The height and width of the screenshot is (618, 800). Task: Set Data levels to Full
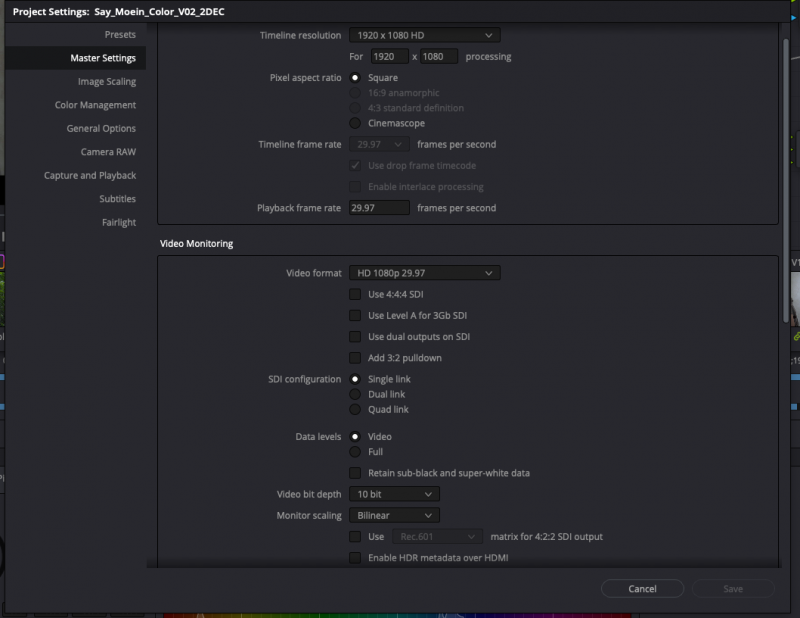pyautogui.click(x=355, y=452)
